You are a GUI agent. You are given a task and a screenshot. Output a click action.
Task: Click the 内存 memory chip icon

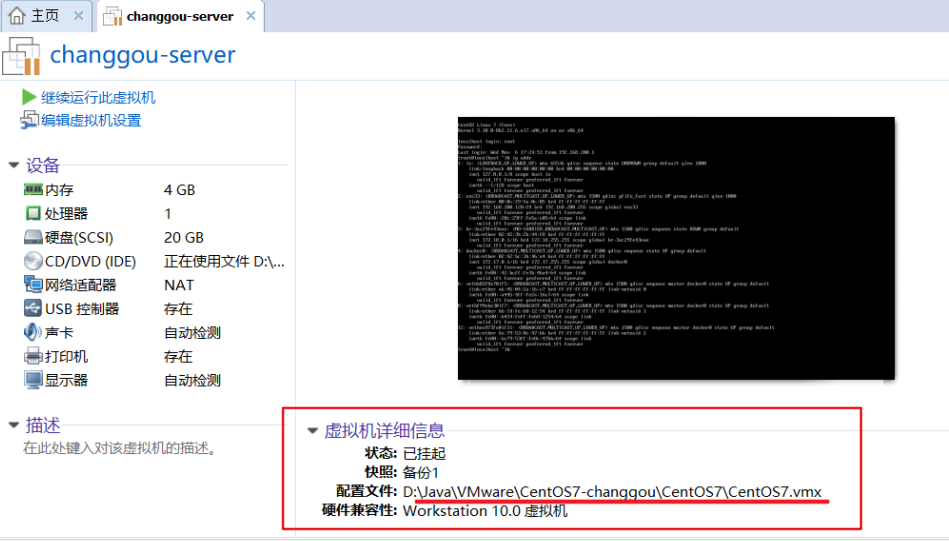click(x=33, y=189)
